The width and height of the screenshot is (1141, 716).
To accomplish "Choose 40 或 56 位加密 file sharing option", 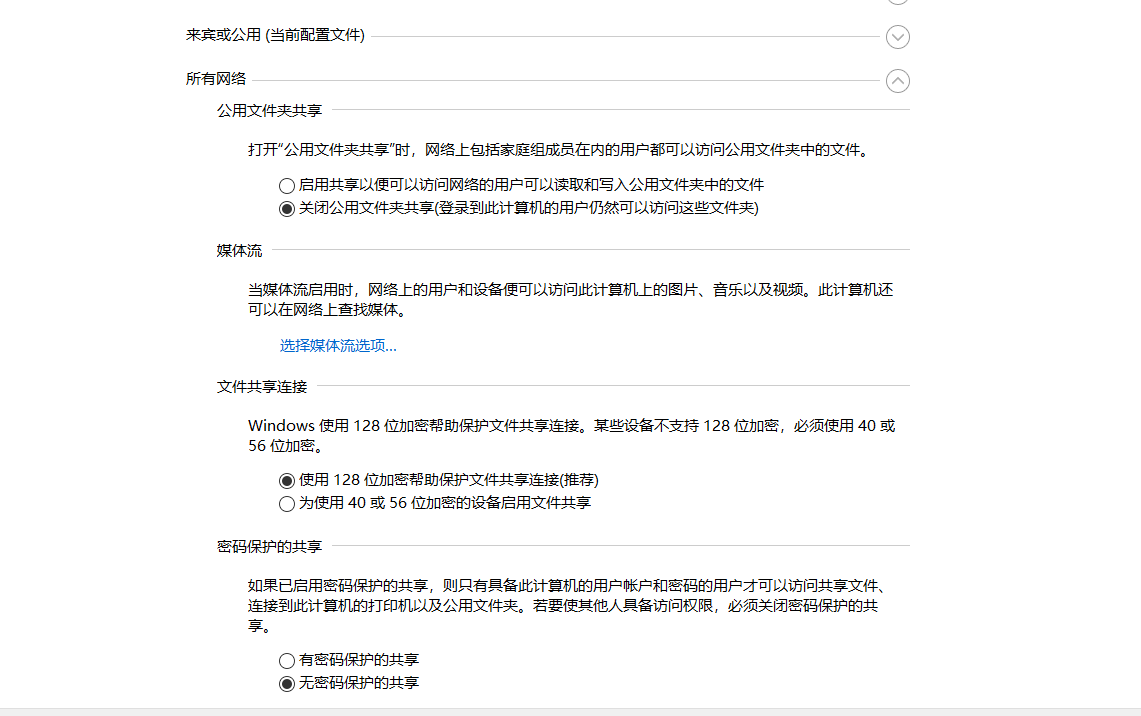I will click(x=287, y=504).
